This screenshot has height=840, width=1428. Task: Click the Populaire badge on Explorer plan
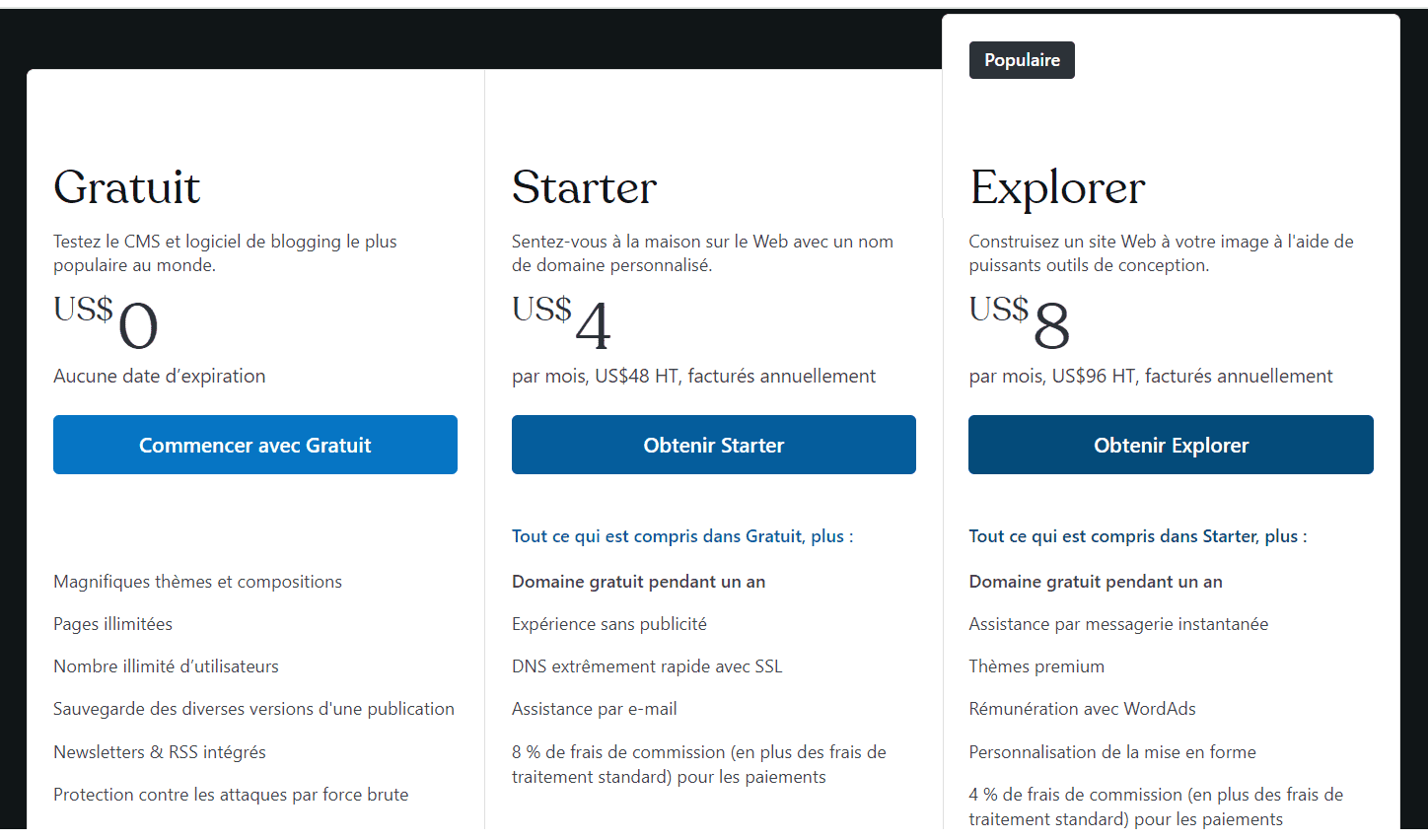[1022, 60]
